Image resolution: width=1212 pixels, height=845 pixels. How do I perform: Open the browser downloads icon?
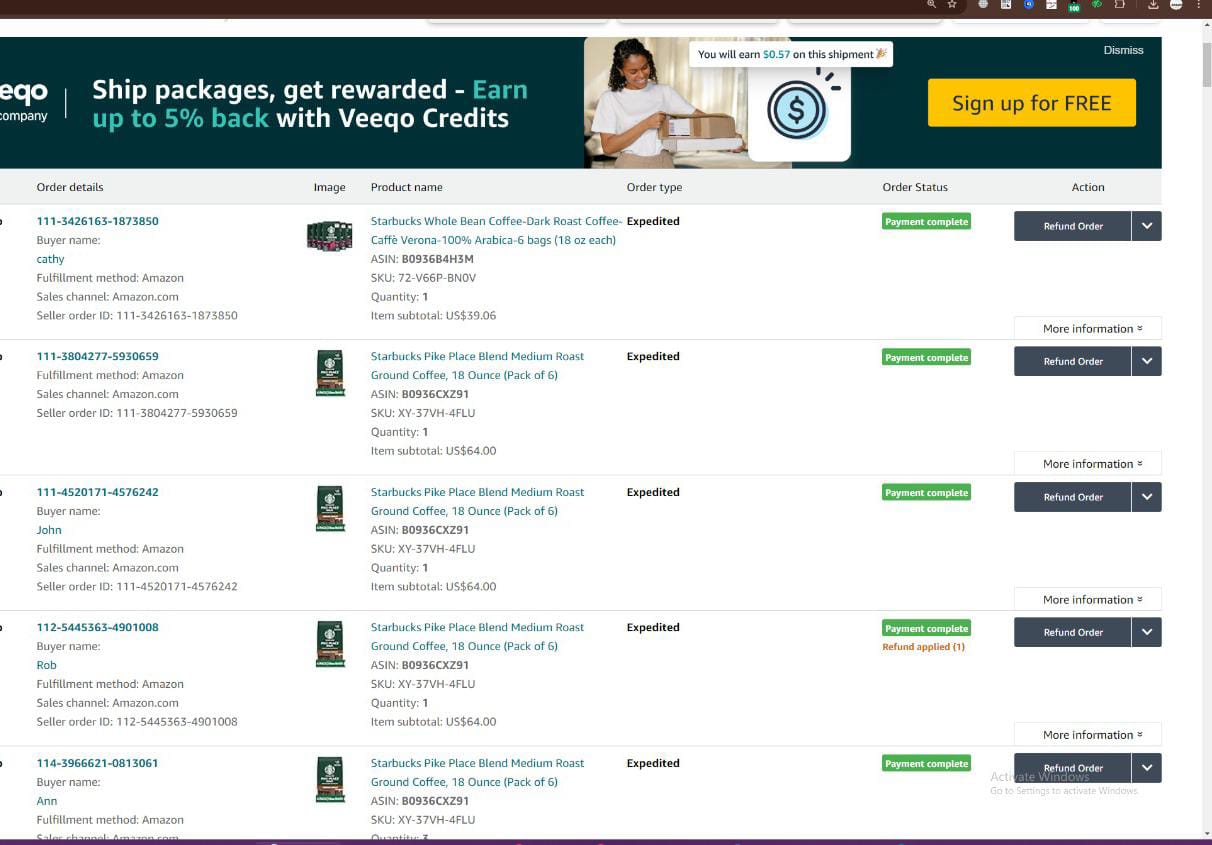click(1153, 5)
